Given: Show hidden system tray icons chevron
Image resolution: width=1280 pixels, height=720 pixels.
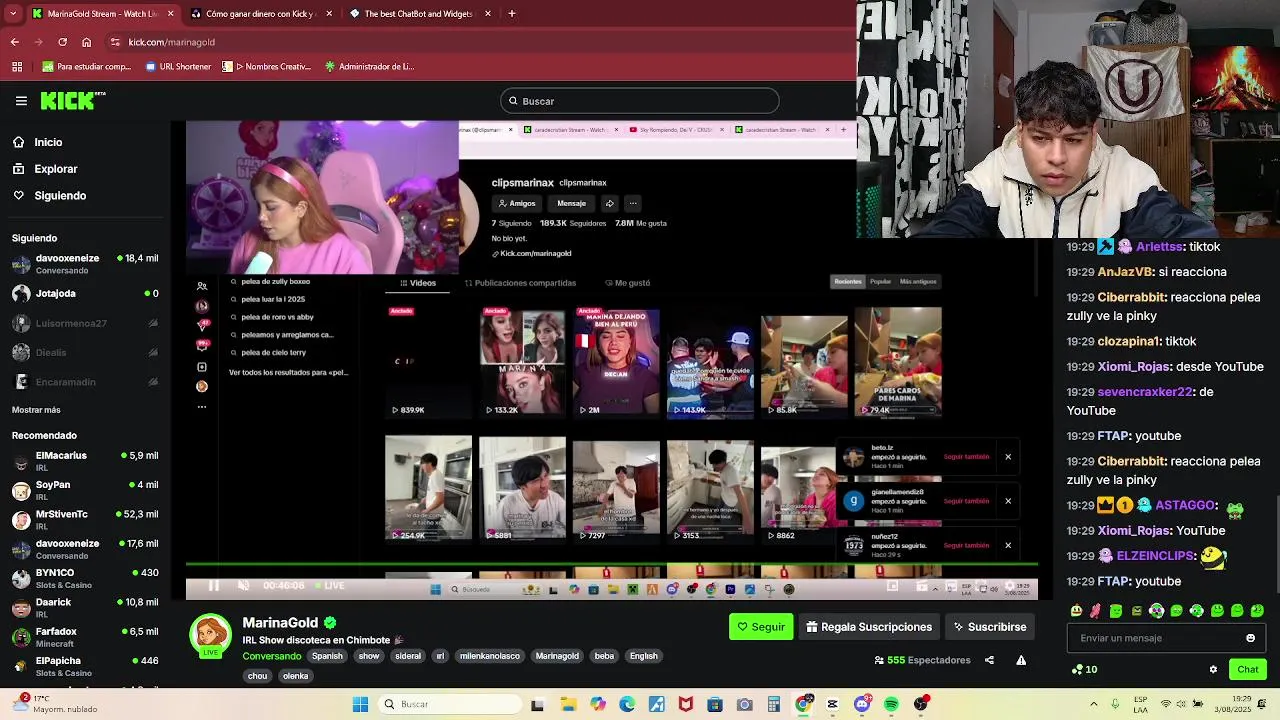Looking at the screenshot, I should [x=1093, y=704].
